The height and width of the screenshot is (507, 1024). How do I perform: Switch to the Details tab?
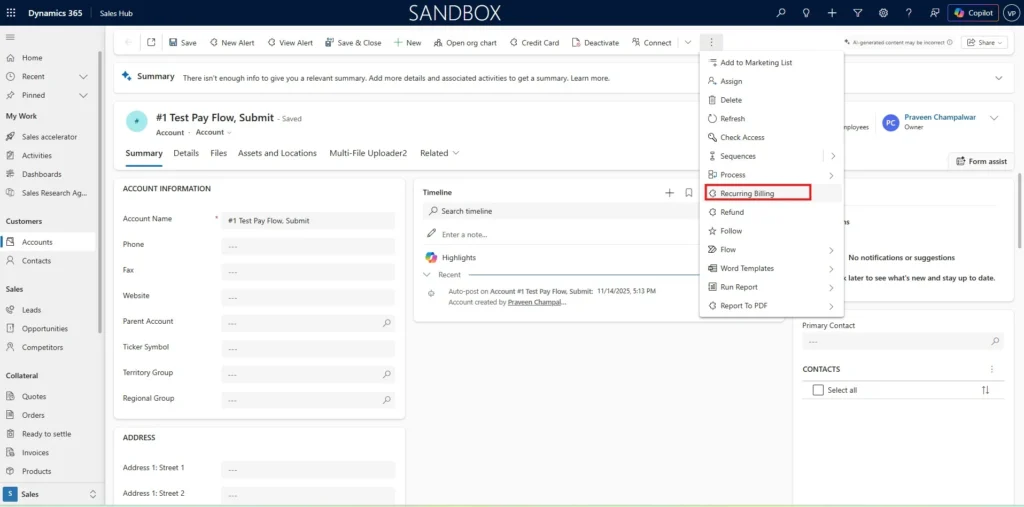186,153
